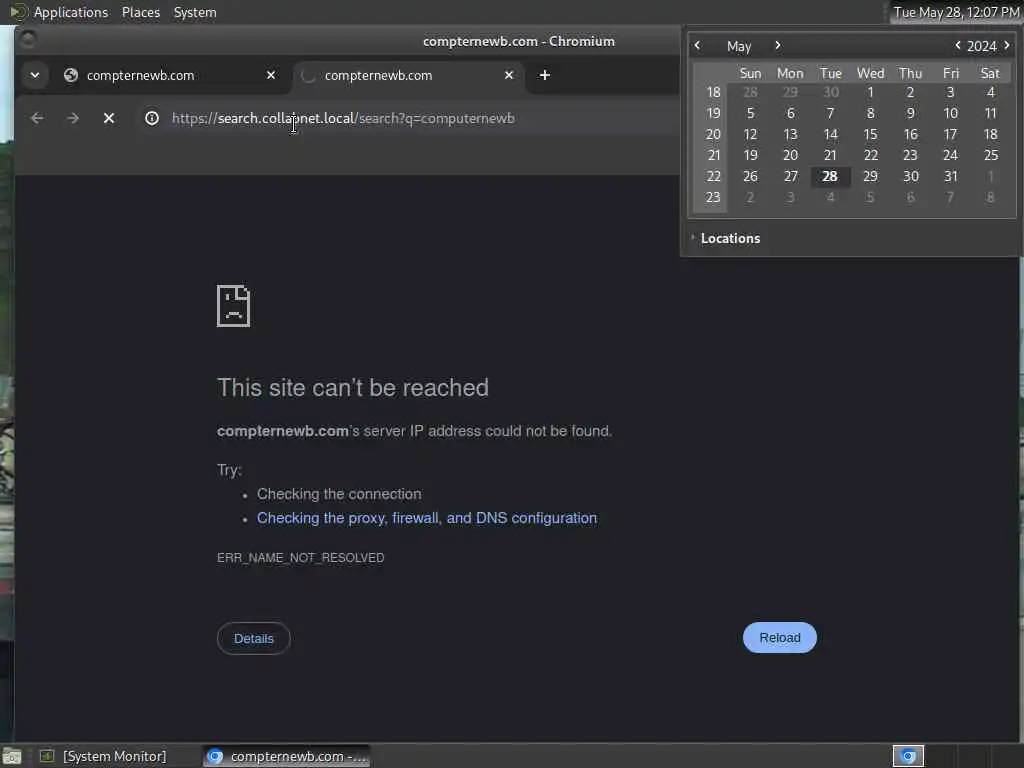The width and height of the screenshot is (1024, 768).
Task: Select May 10 in the calendar
Action: [x=951, y=113]
